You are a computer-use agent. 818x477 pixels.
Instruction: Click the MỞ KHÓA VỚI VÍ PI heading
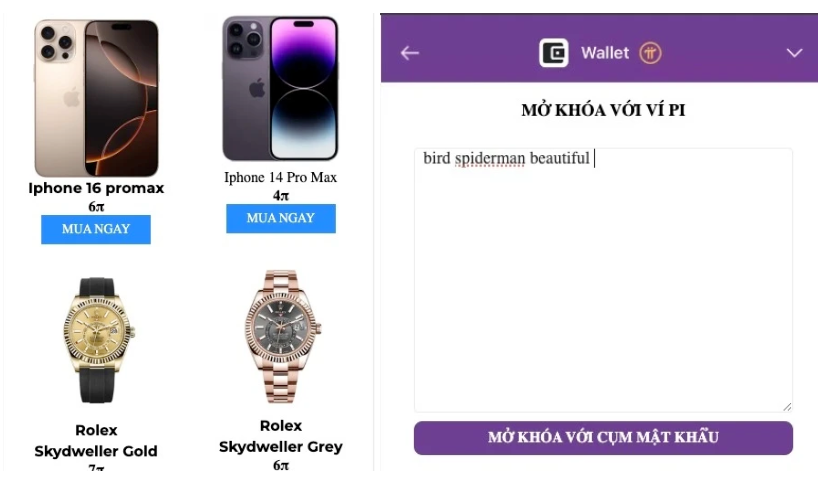pyautogui.click(x=603, y=110)
